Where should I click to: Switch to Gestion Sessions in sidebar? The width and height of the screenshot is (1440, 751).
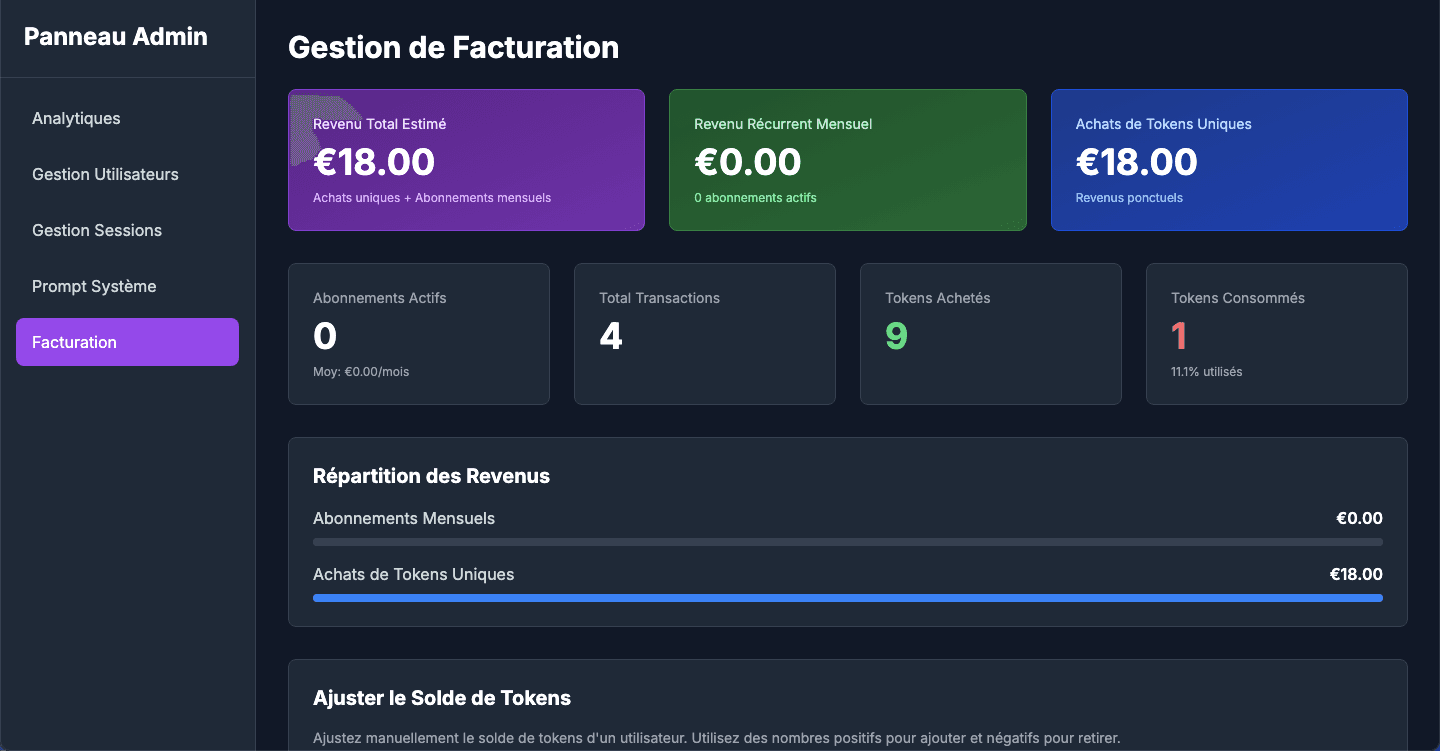pyautogui.click(x=97, y=230)
